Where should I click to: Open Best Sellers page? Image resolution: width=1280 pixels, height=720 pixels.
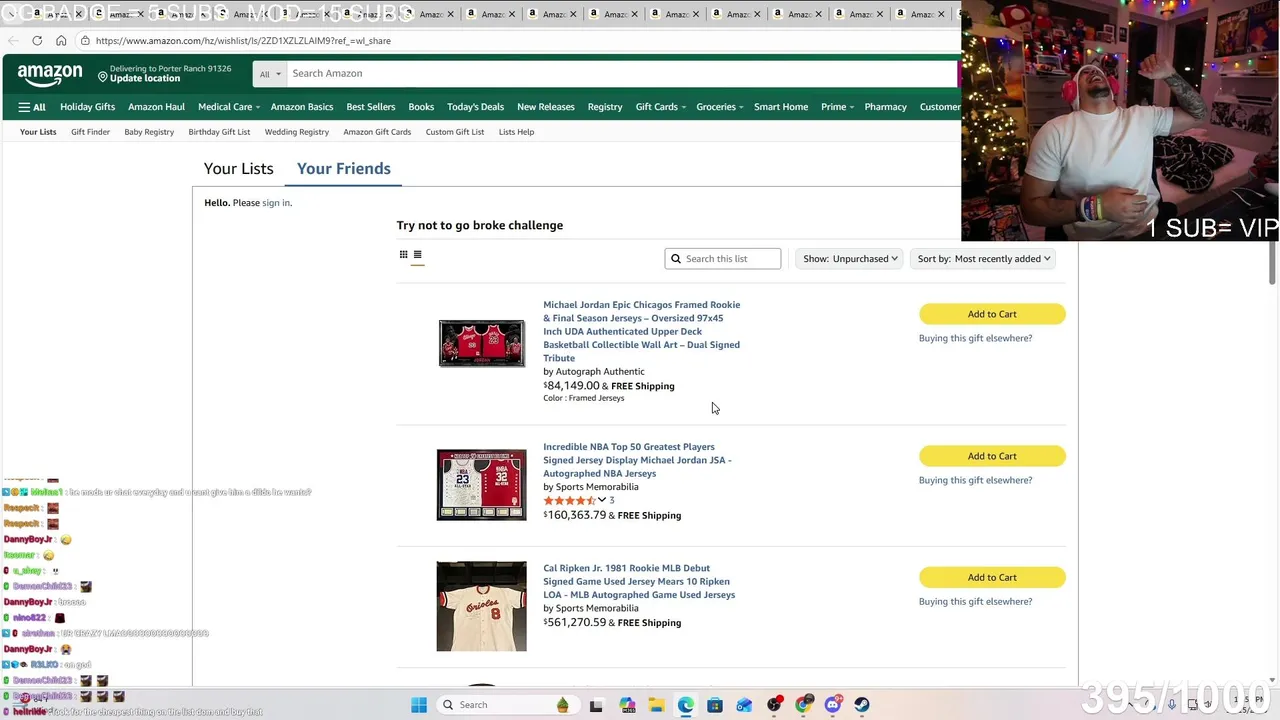371,107
